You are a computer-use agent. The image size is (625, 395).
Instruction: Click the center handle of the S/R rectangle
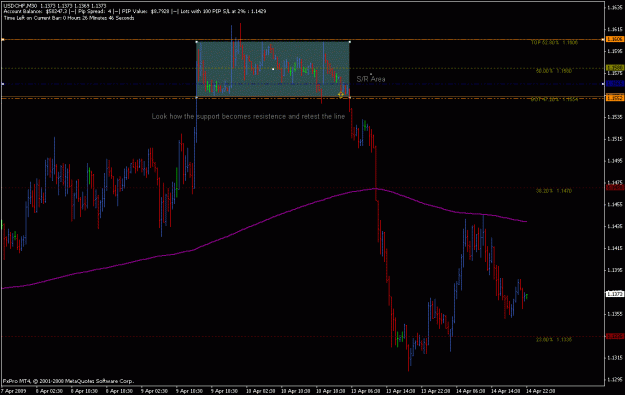273,69
